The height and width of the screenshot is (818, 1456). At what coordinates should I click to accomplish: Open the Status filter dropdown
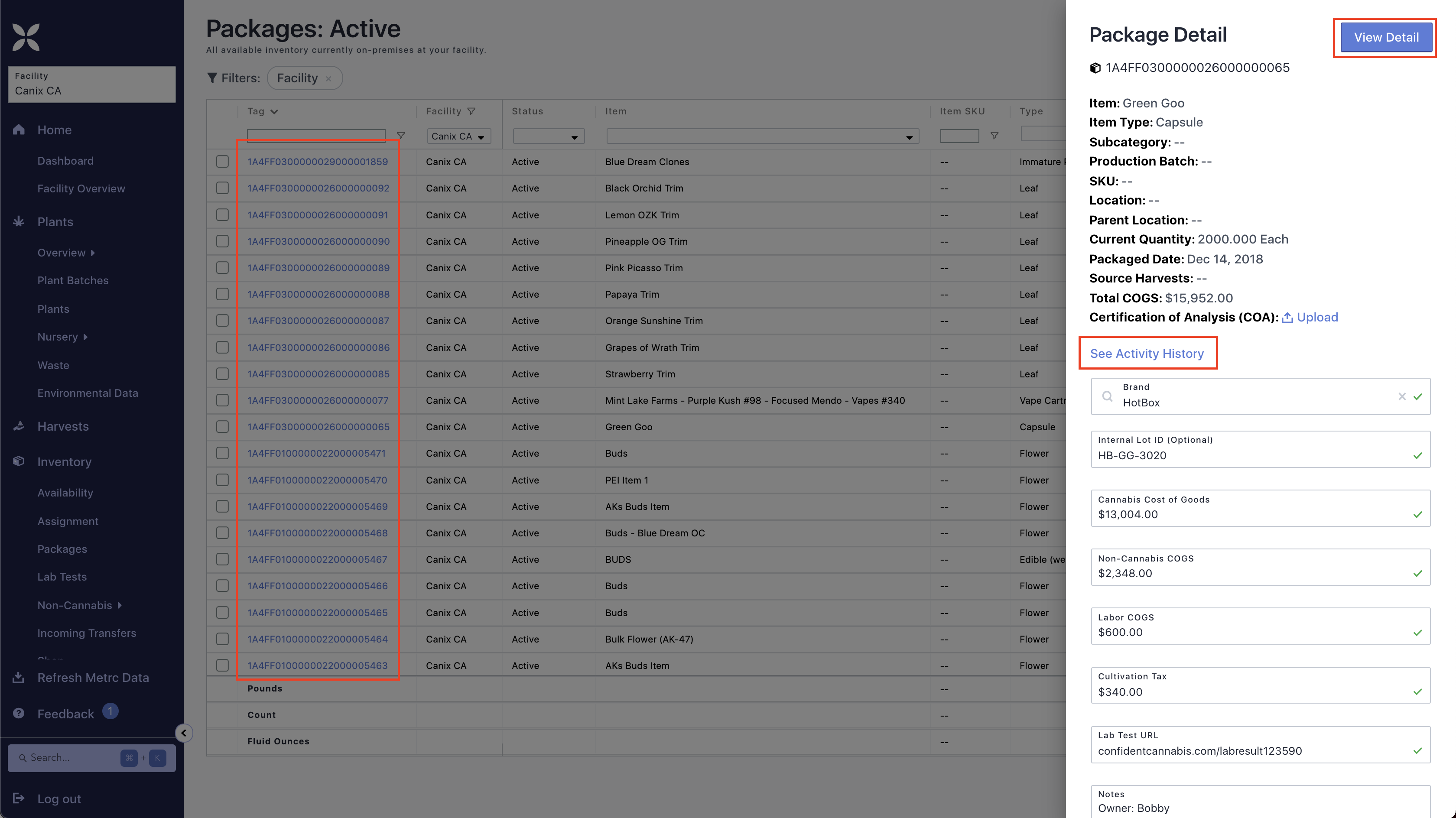coord(548,136)
